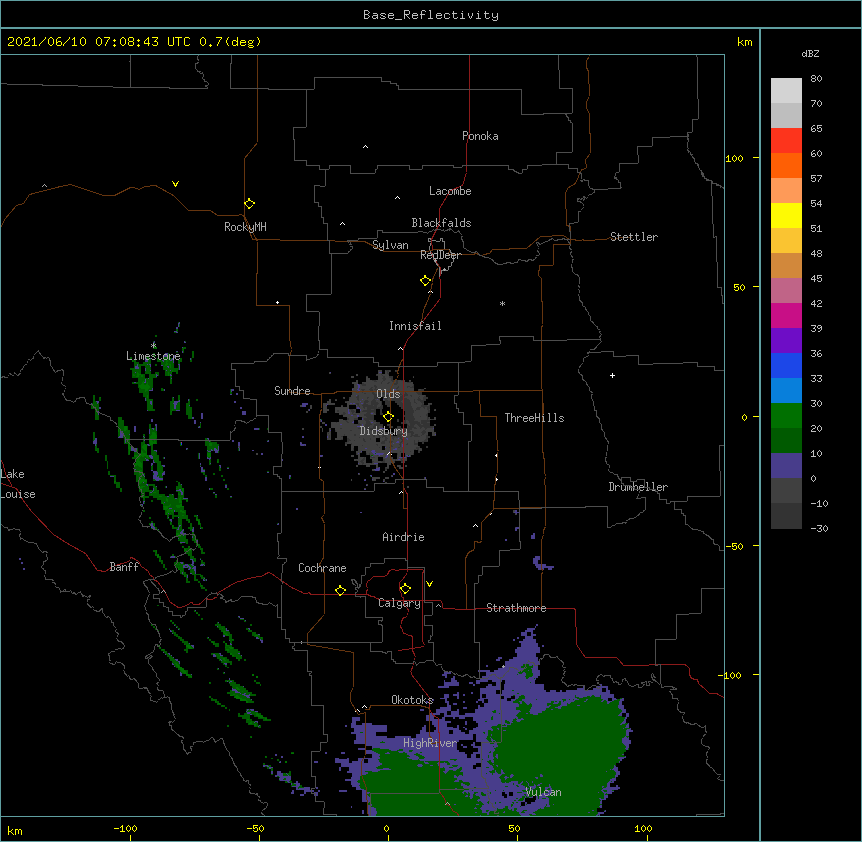The image size is (862, 842).
Task: Click the light gray 80-70 dBZ swatch
Action: pos(786,91)
